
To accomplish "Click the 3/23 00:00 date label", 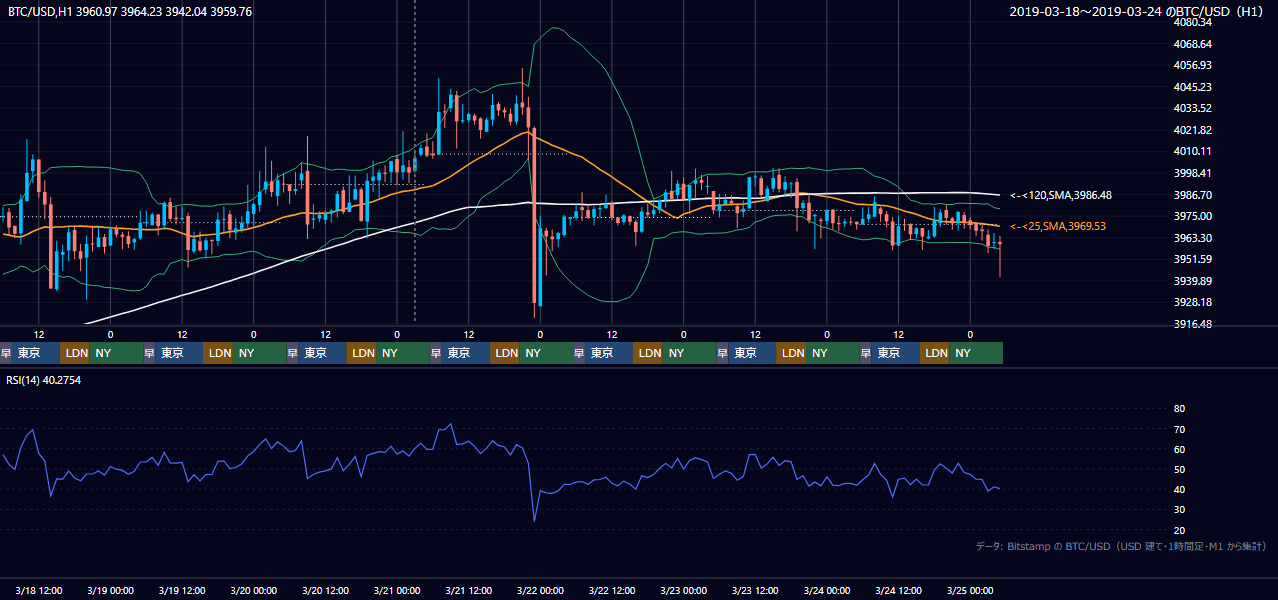I will [684, 590].
